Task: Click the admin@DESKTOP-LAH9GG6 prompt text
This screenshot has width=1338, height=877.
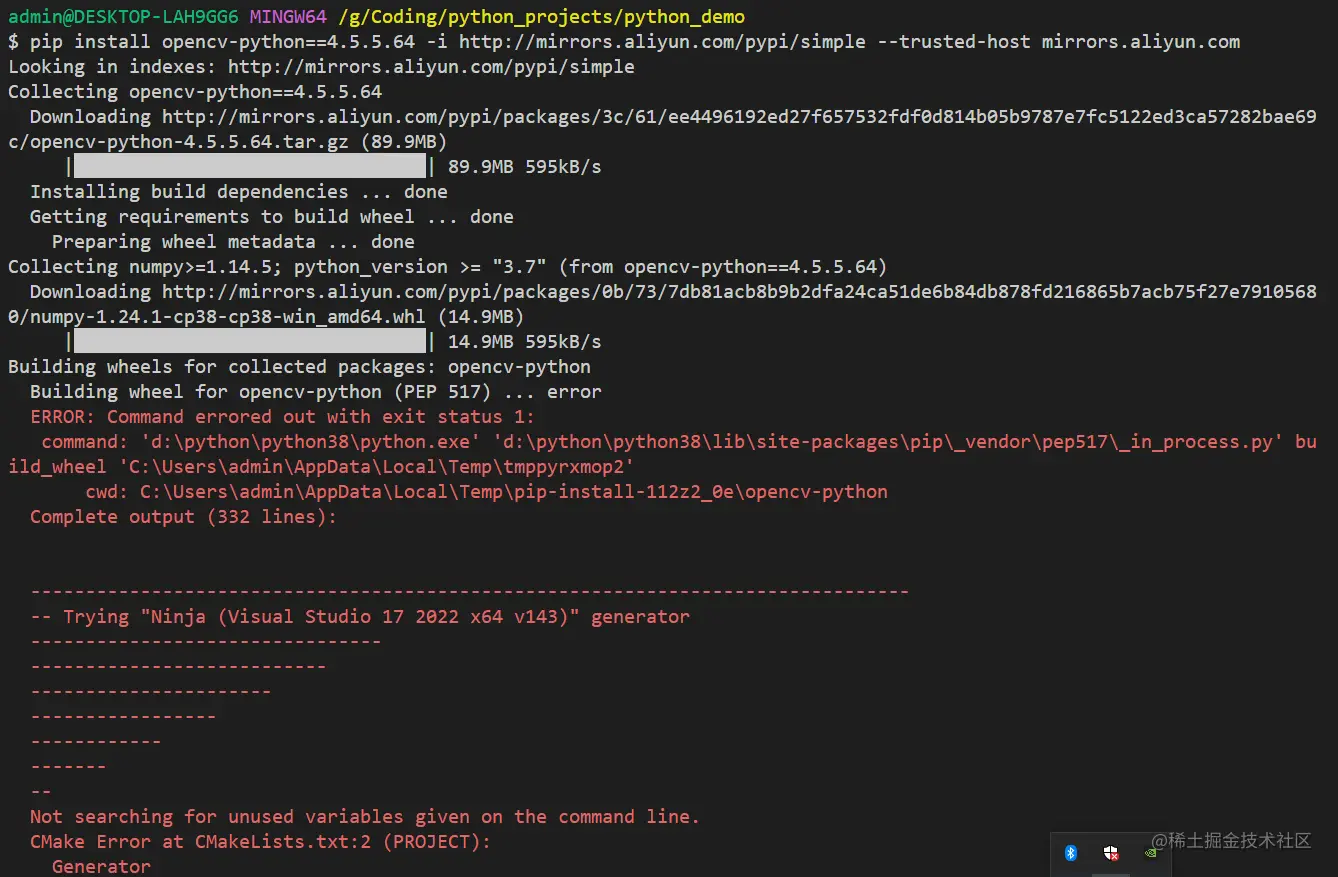Action: point(123,17)
